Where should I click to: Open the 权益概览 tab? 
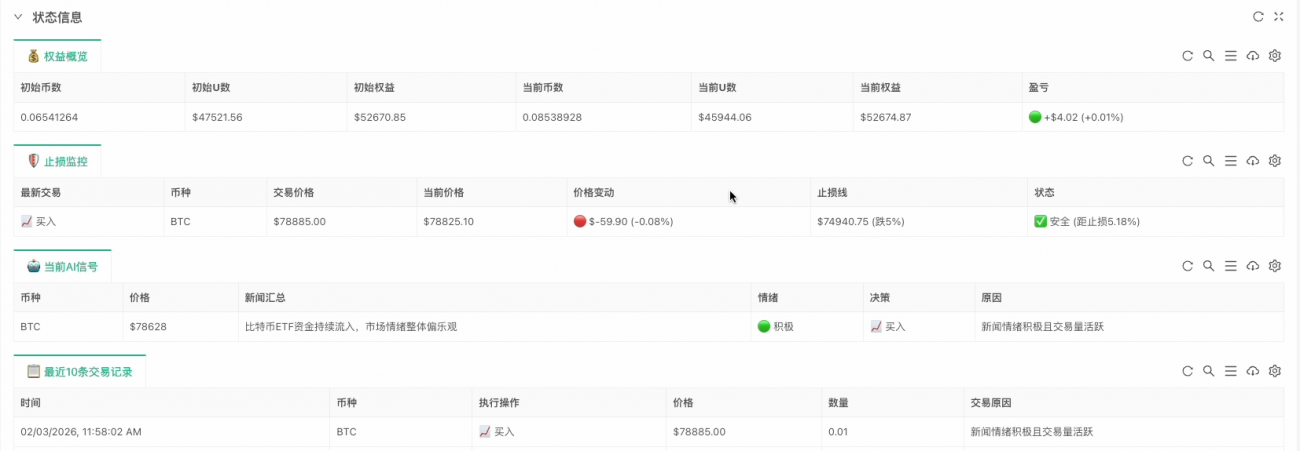point(58,56)
